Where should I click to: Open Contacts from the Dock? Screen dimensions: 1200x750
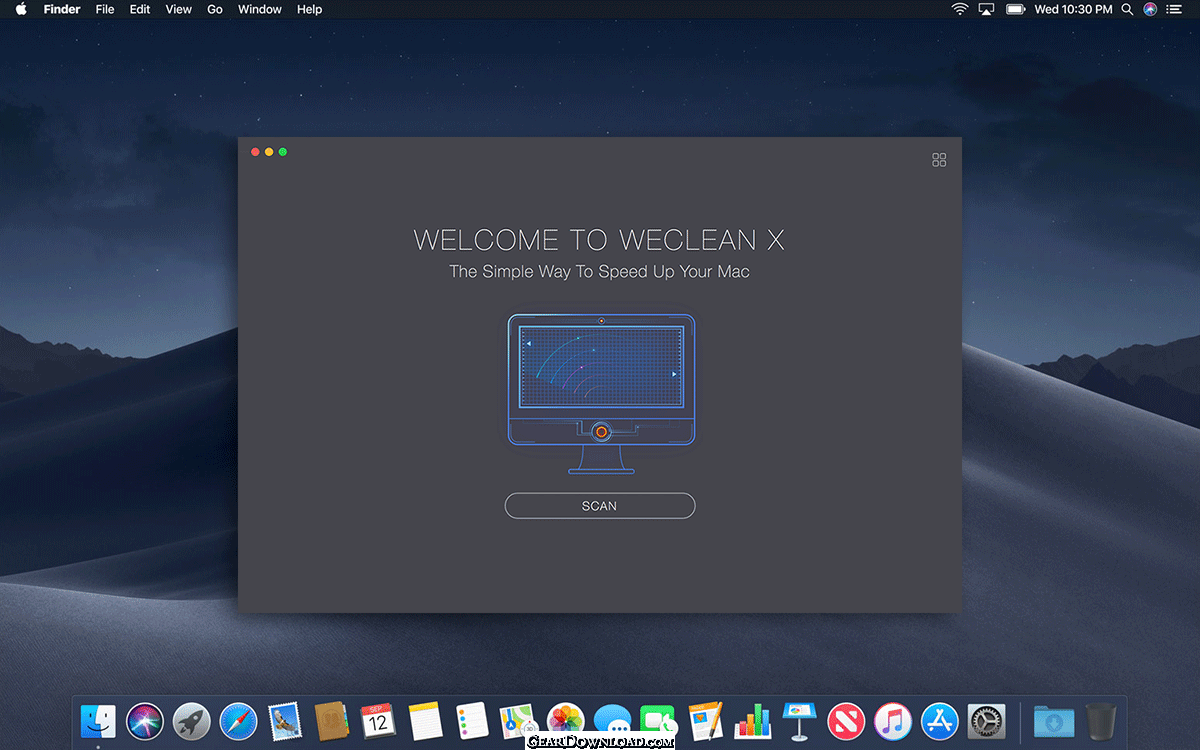[331, 720]
